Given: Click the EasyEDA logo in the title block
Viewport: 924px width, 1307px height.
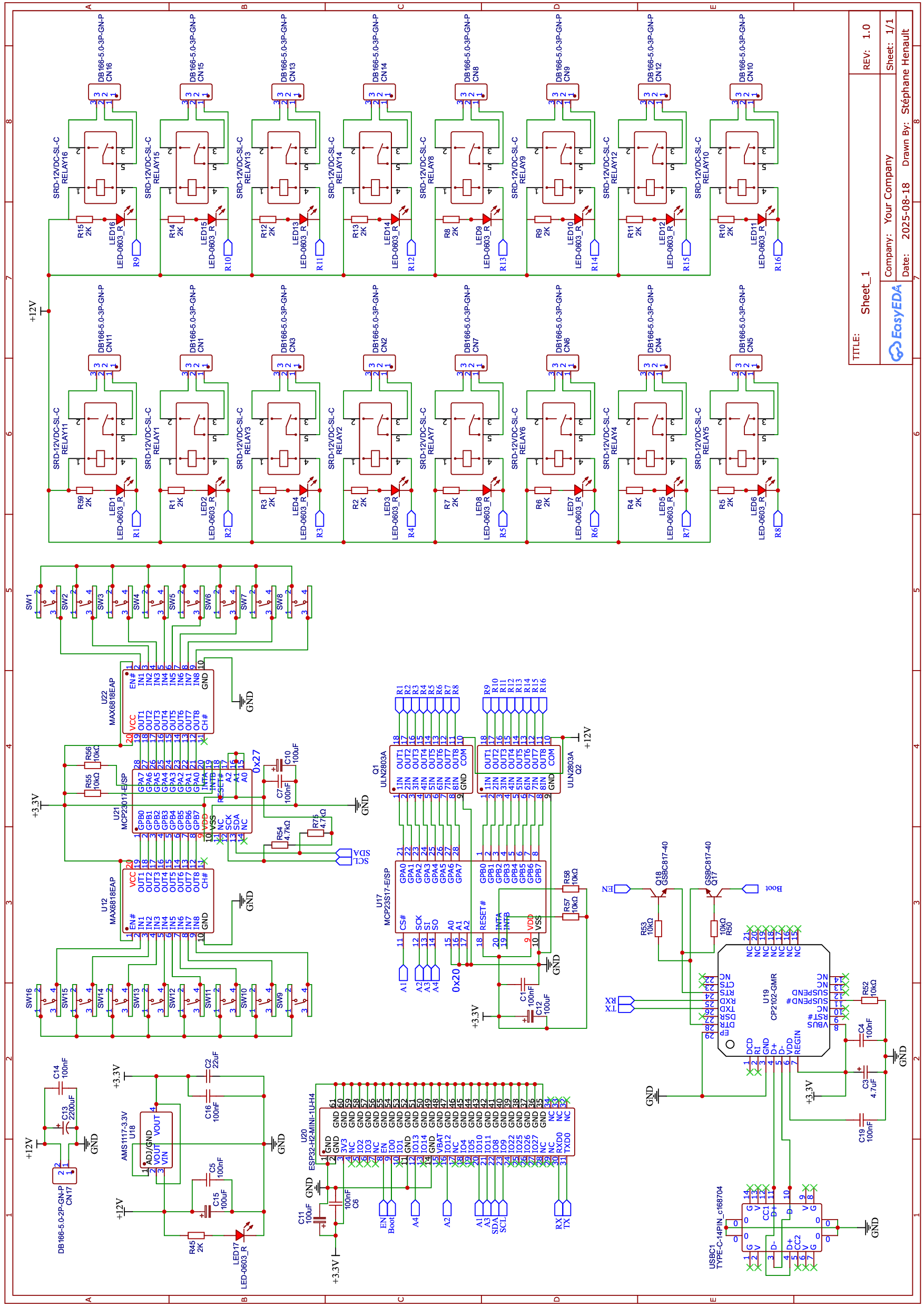Looking at the screenshot, I should click(x=896, y=323).
